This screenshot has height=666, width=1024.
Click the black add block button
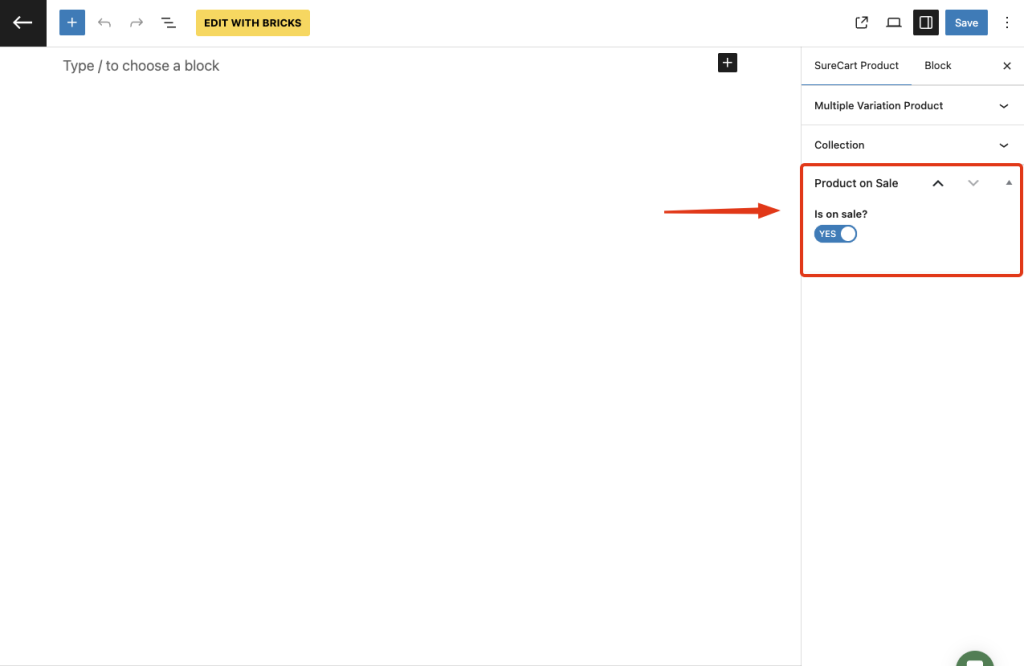(x=727, y=63)
